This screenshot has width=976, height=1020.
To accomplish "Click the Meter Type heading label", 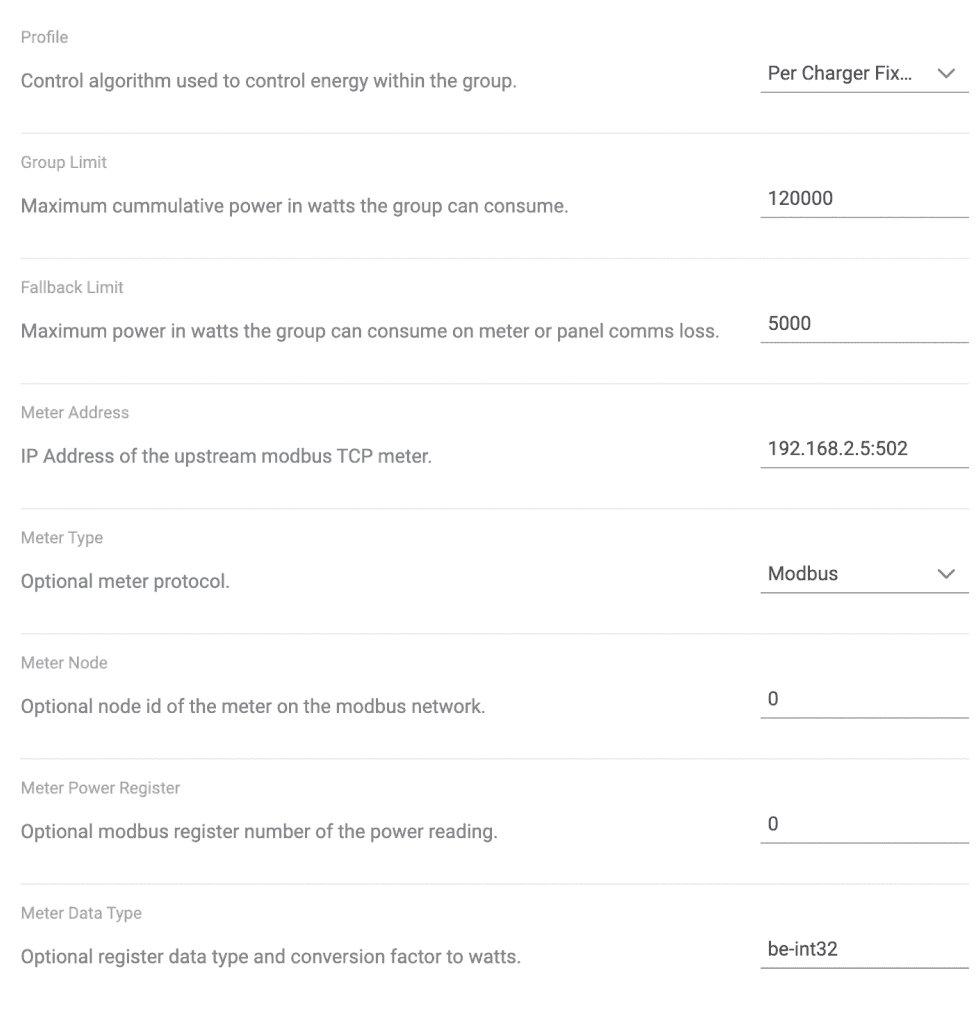I will [x=62, y=538].
